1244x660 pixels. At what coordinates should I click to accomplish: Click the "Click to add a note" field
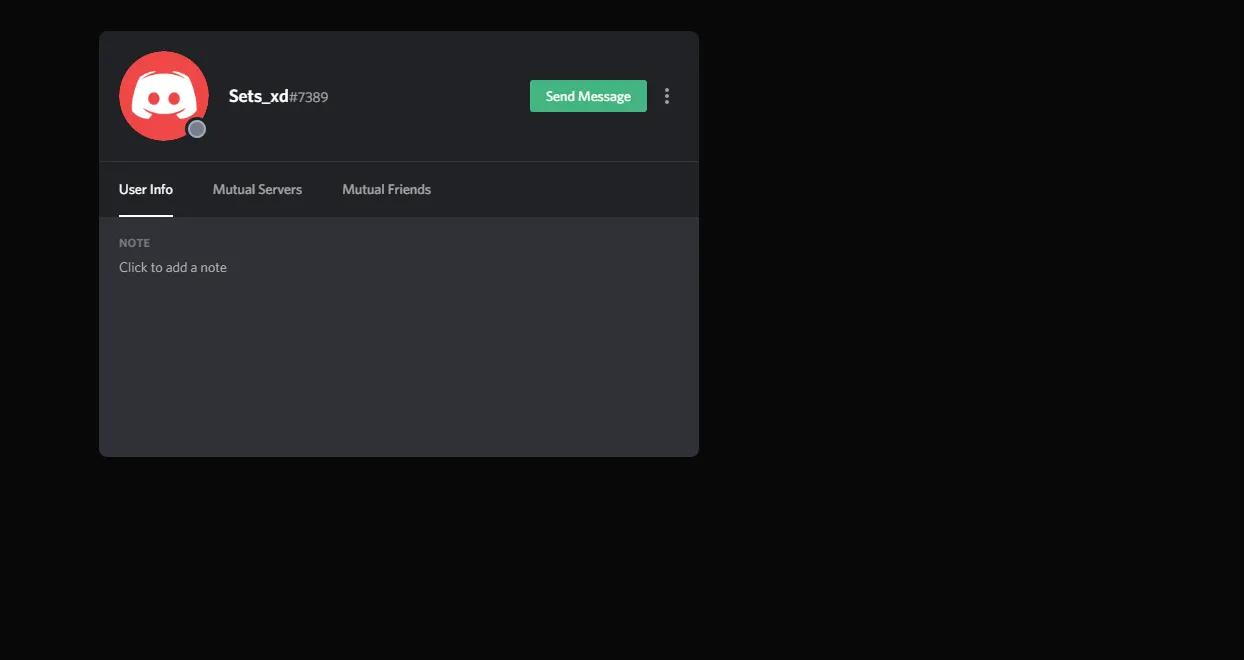tap(173, 267)
